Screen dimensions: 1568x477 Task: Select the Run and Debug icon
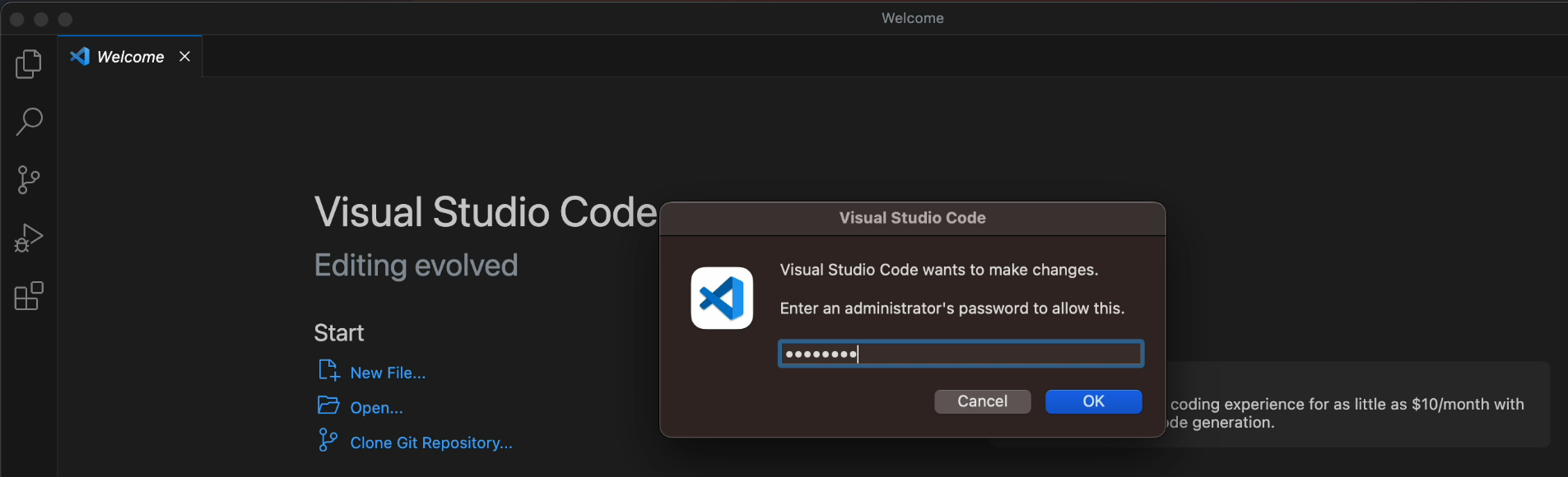(x=29, y=238)
